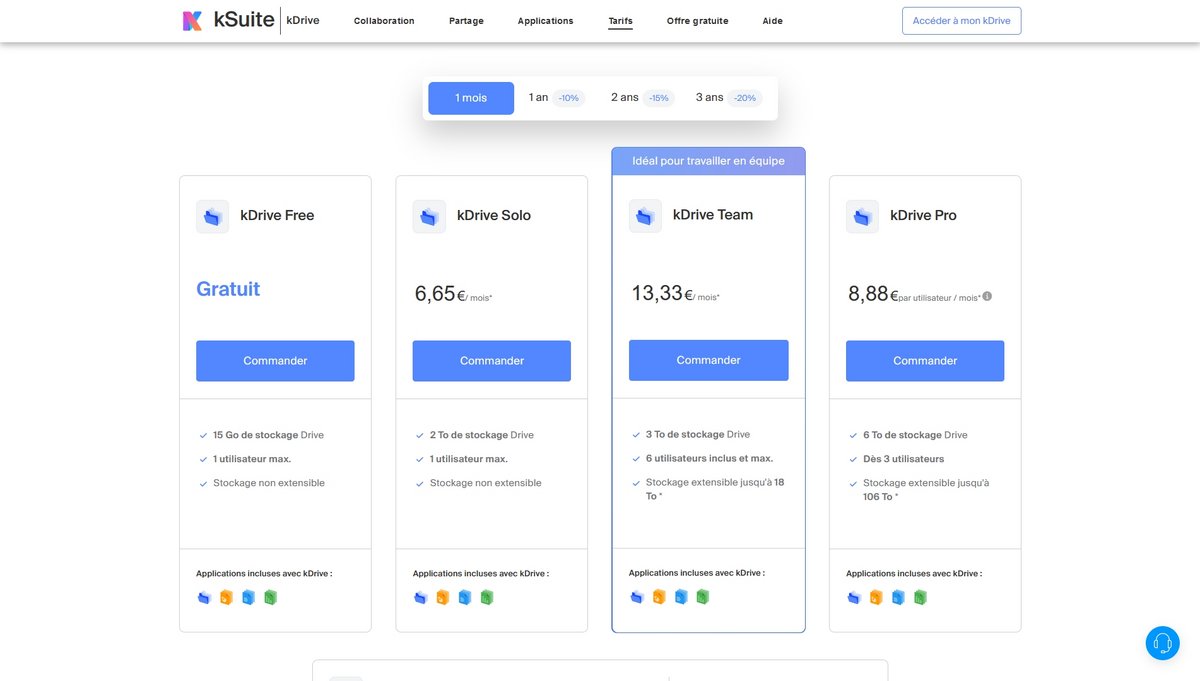Viewport: 1200px width, 681px height.
Task: Select the 2 ans billing period
Action: pos(642,98)
